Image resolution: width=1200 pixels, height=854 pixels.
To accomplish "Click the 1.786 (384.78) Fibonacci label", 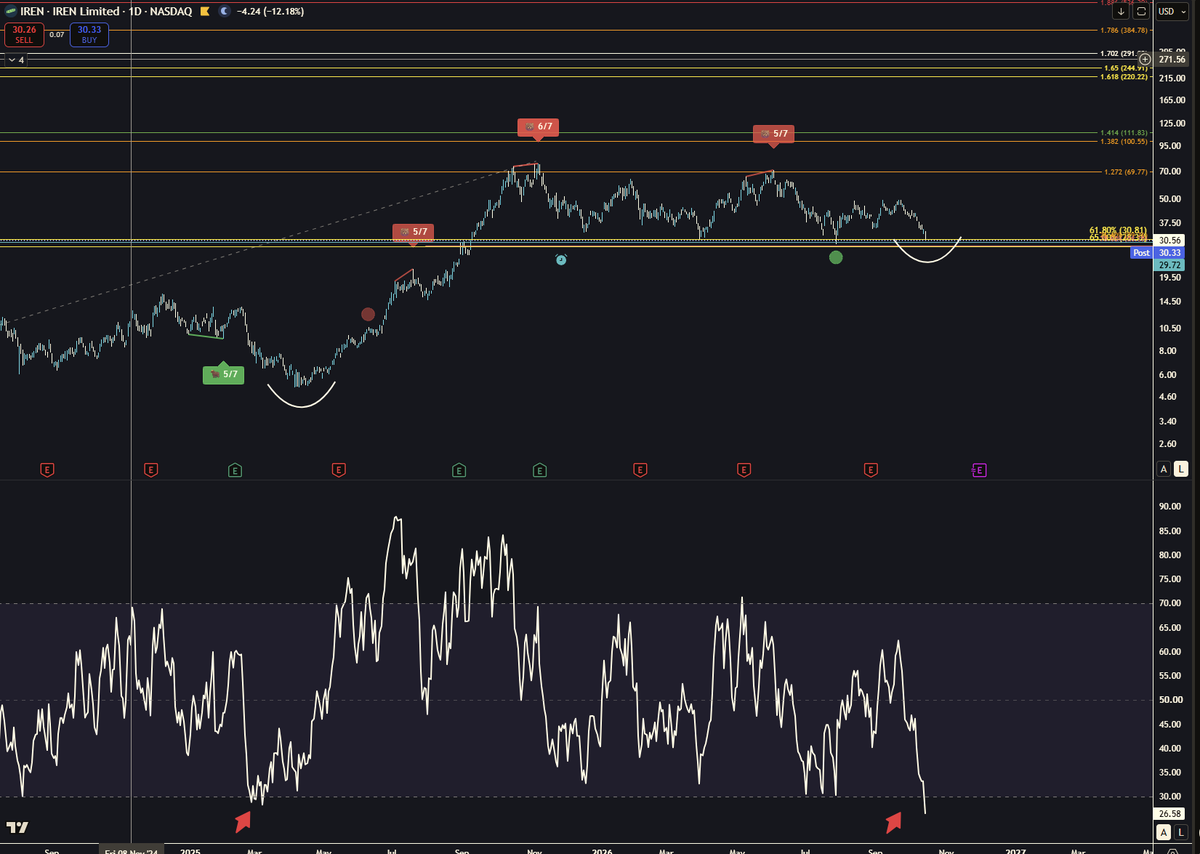I will (1126, 31).
